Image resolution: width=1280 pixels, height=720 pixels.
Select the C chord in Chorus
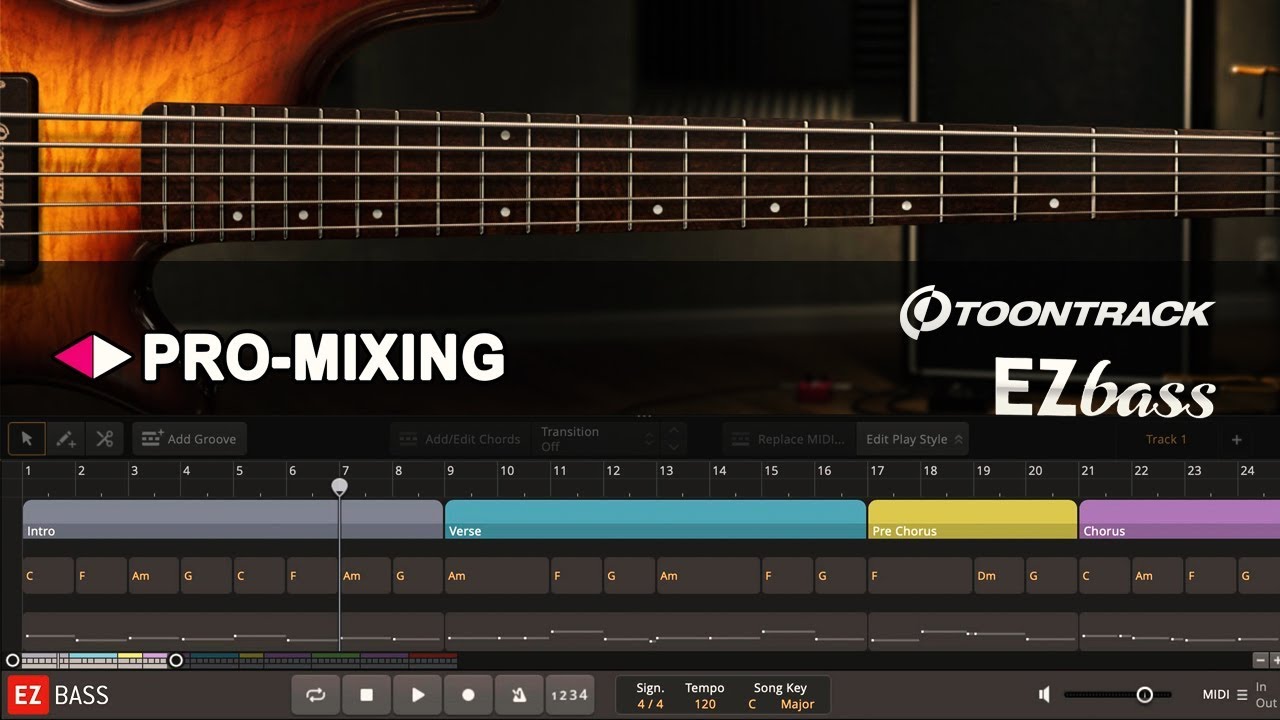coord(1104,576)
